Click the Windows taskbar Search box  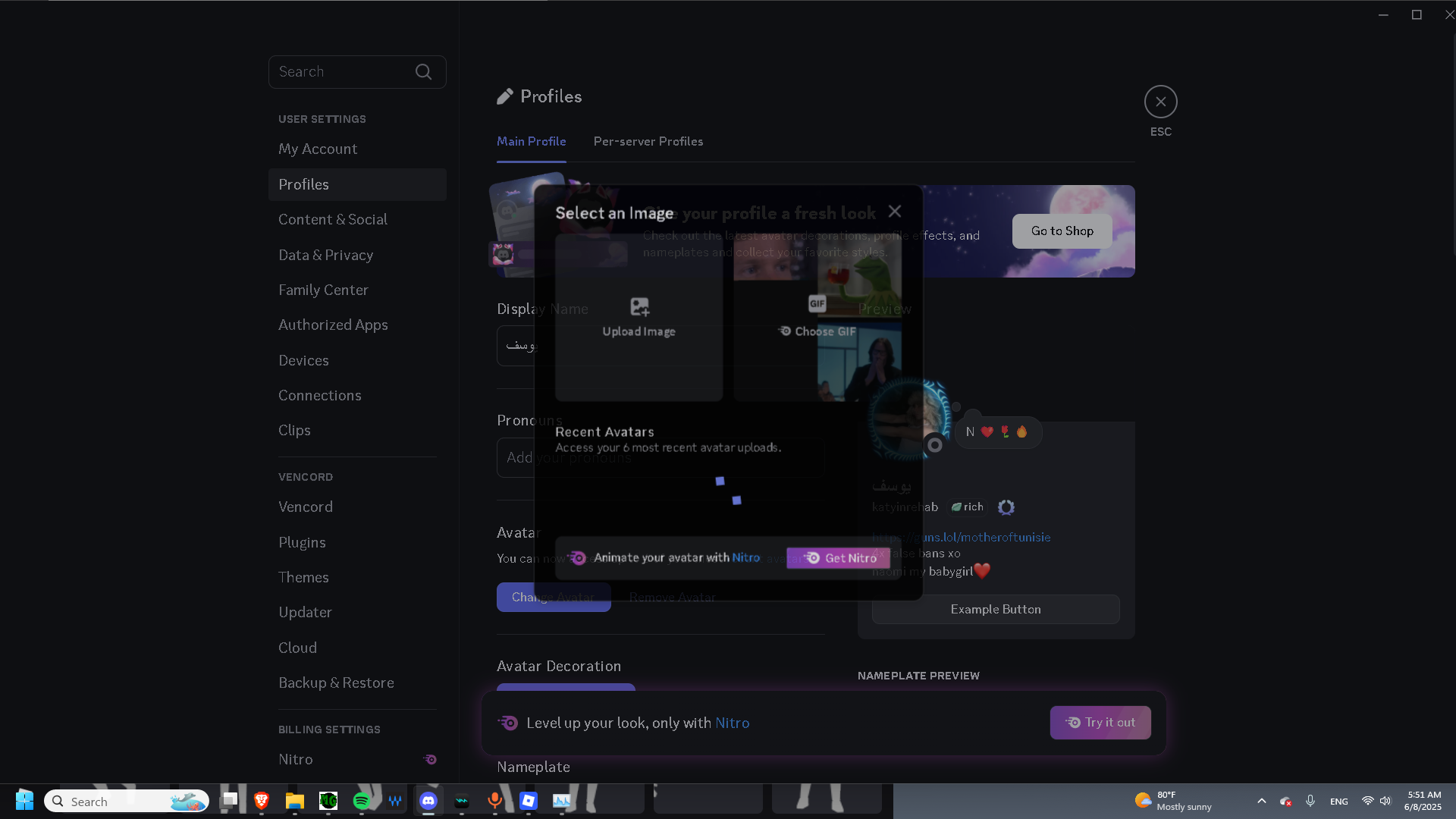pos(127,802)
